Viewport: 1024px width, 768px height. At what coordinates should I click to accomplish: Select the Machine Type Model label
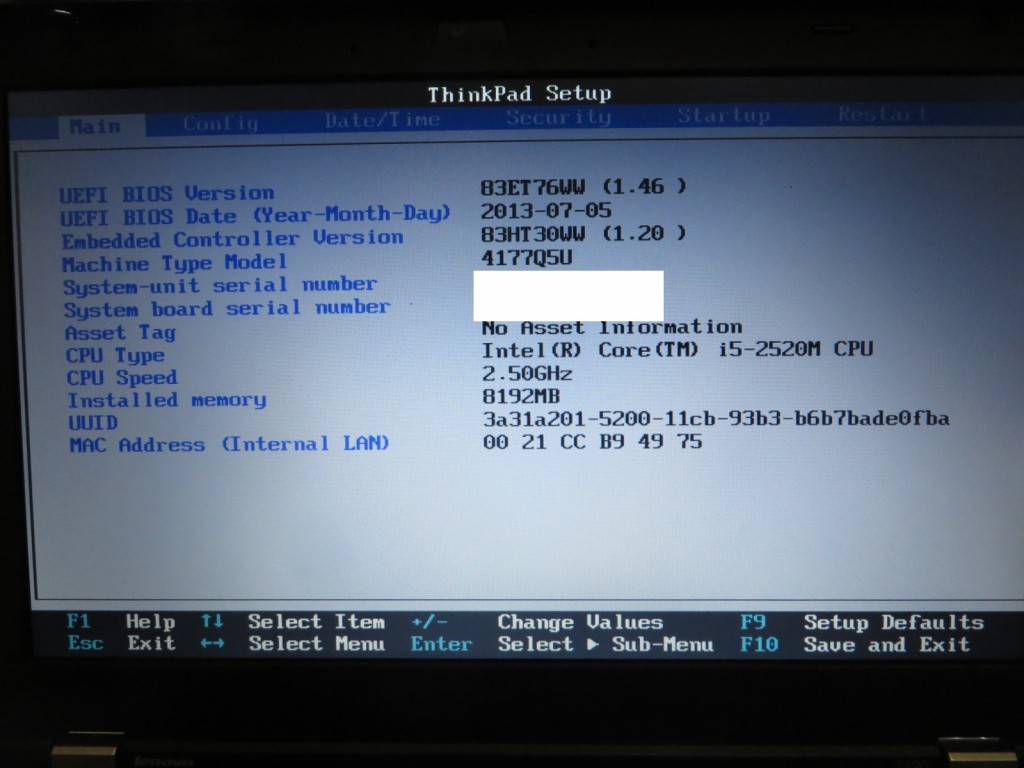click(174, 263)
